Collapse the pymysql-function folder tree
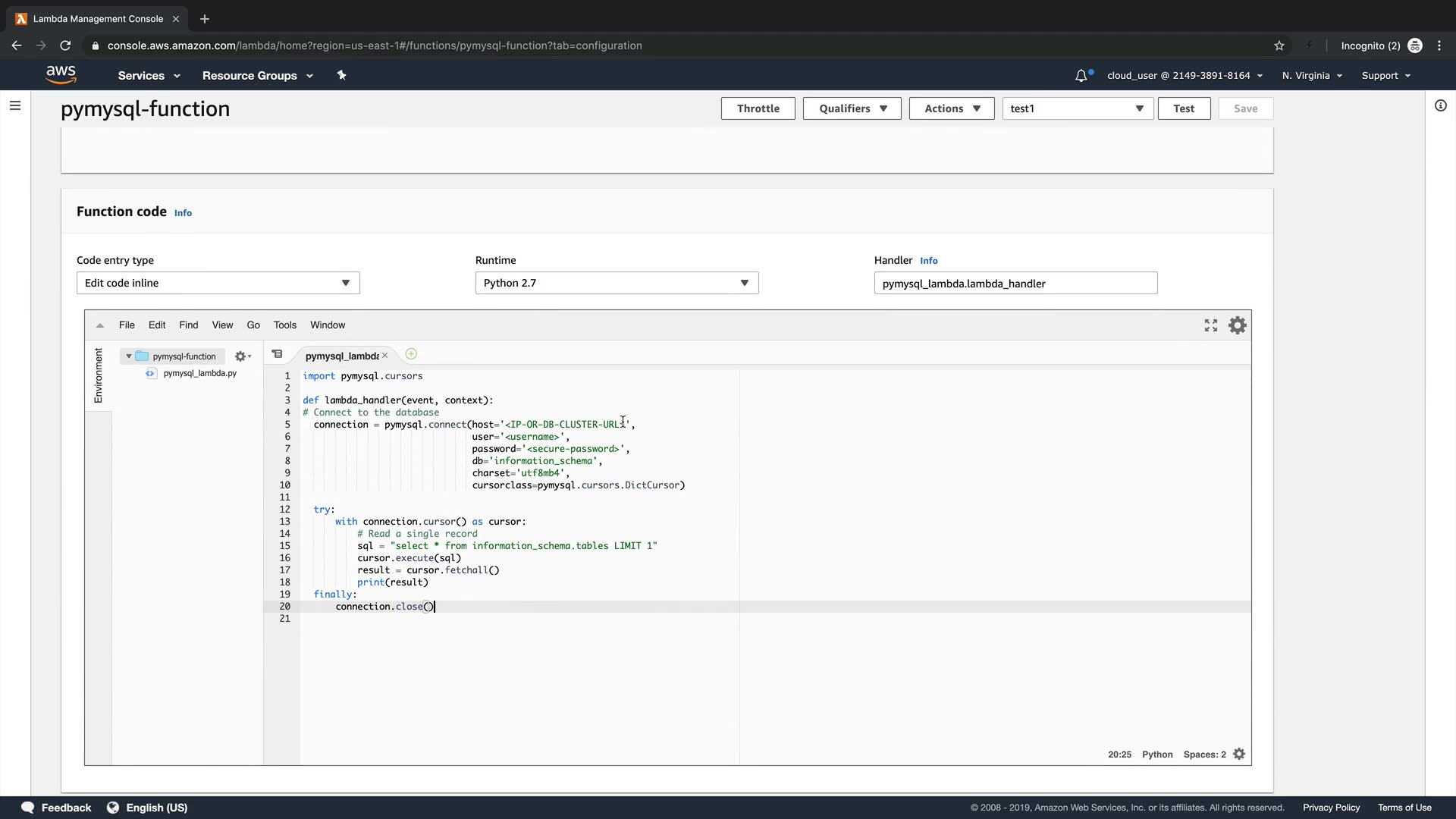Image resolution: width=1456 pixels, height=819 pixels. pos(129,356)
